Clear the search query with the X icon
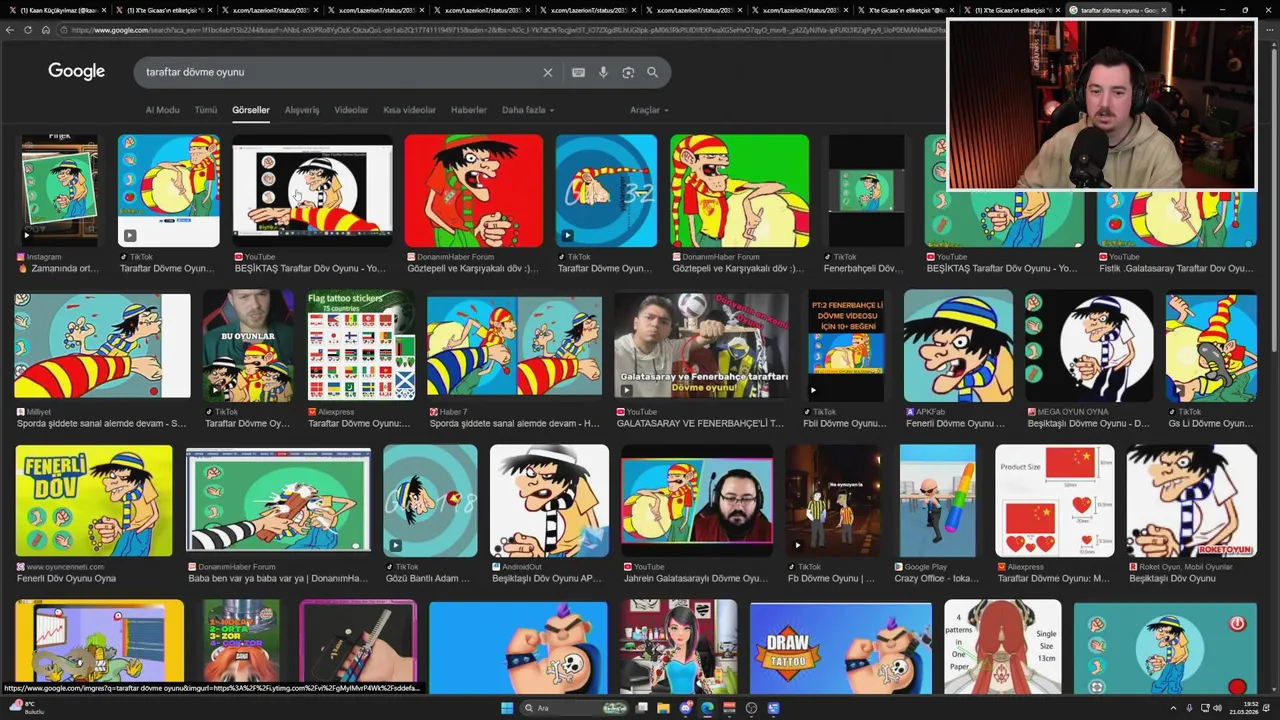Viewport: 1280px width, 720px height. click(547, 72)
